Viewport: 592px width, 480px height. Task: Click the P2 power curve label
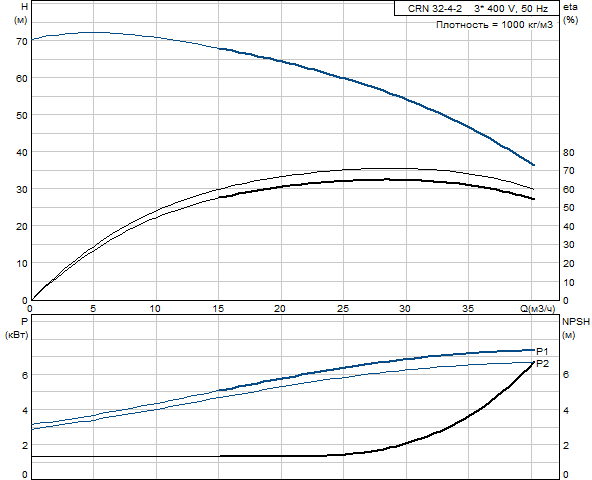click(x=543, y=364)
